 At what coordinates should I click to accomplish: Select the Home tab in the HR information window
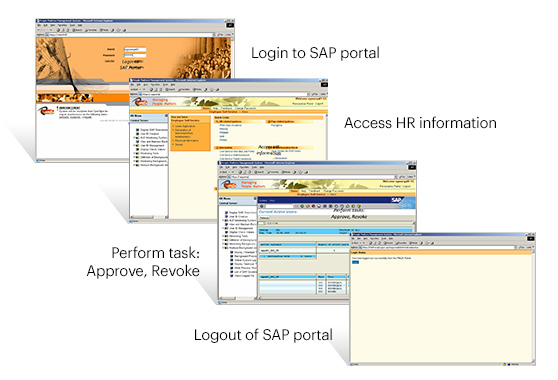[x=206, y=108]
